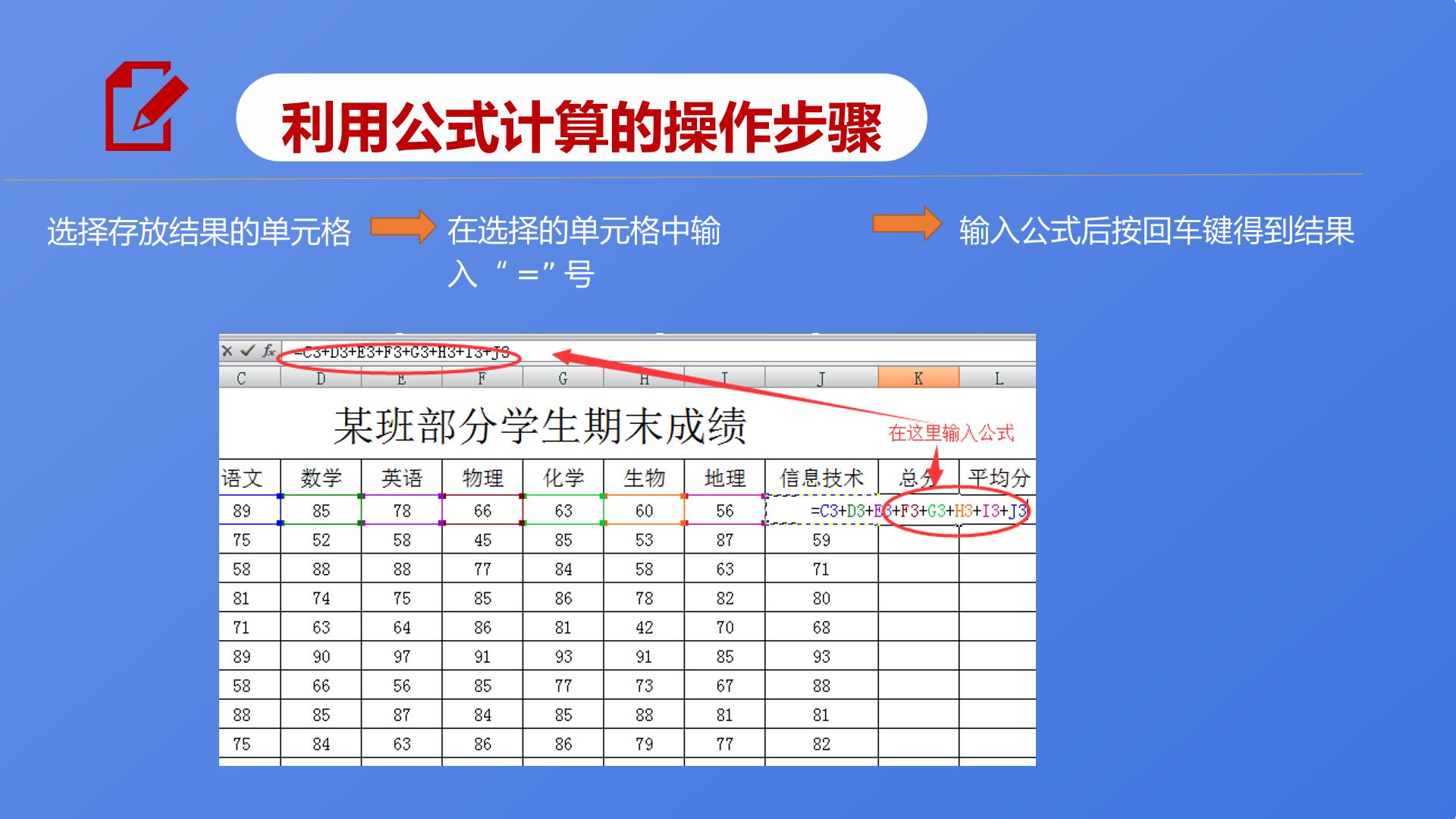This screenshot has width=1456, height=819.
Task: Select 数学 cell with value 66
Action: point(321,686)
